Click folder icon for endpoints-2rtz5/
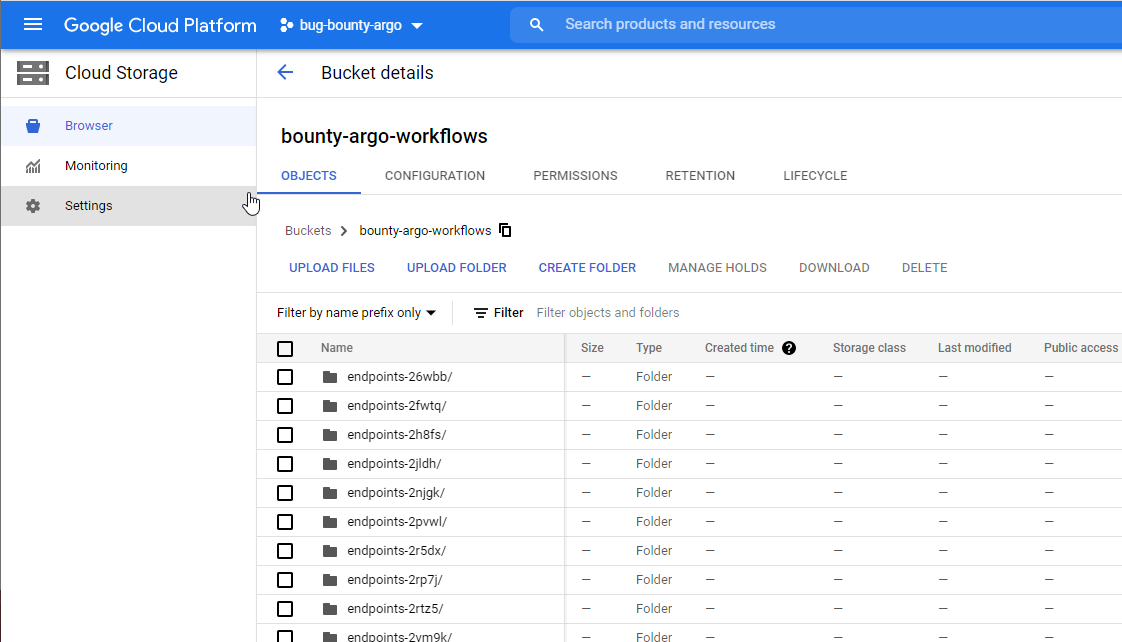 click(x=330, y=609)
